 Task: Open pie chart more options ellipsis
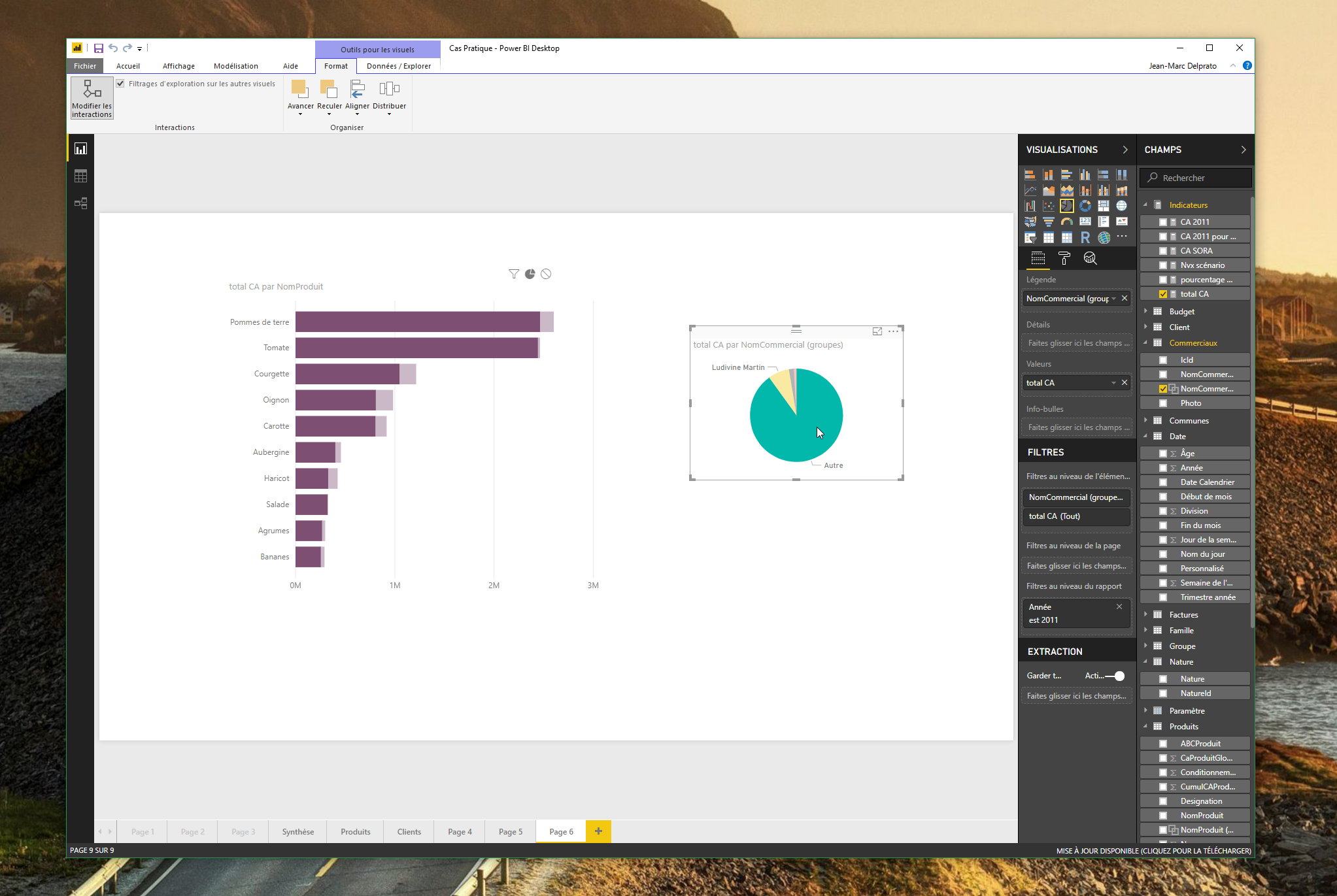(x=893, y=331)
